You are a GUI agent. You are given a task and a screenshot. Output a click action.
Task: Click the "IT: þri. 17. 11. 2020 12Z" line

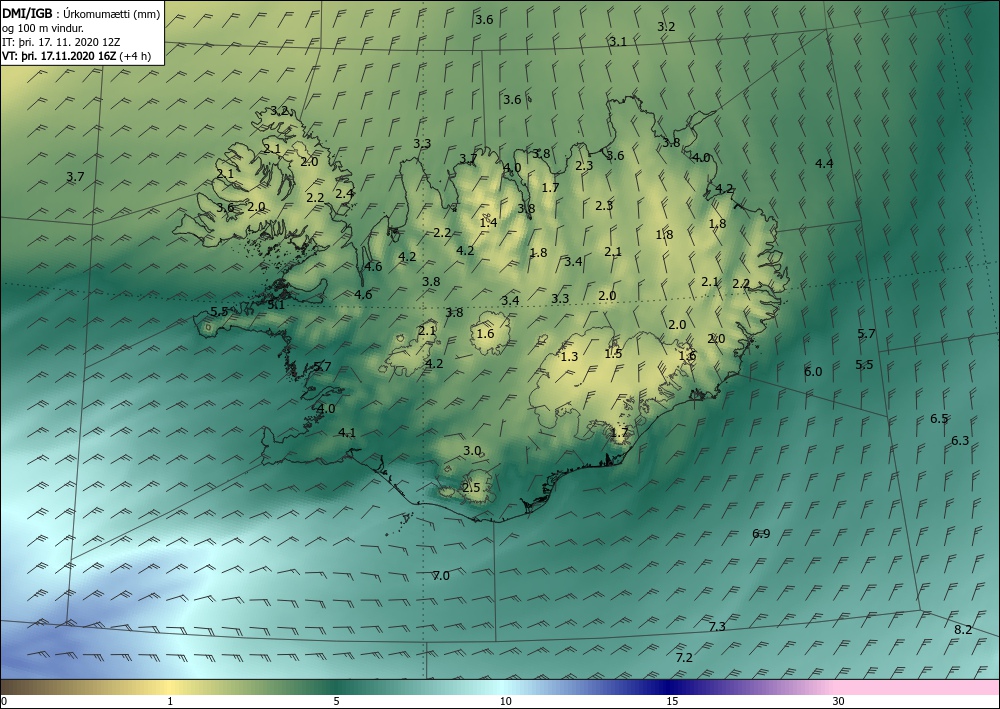(61, 42)
